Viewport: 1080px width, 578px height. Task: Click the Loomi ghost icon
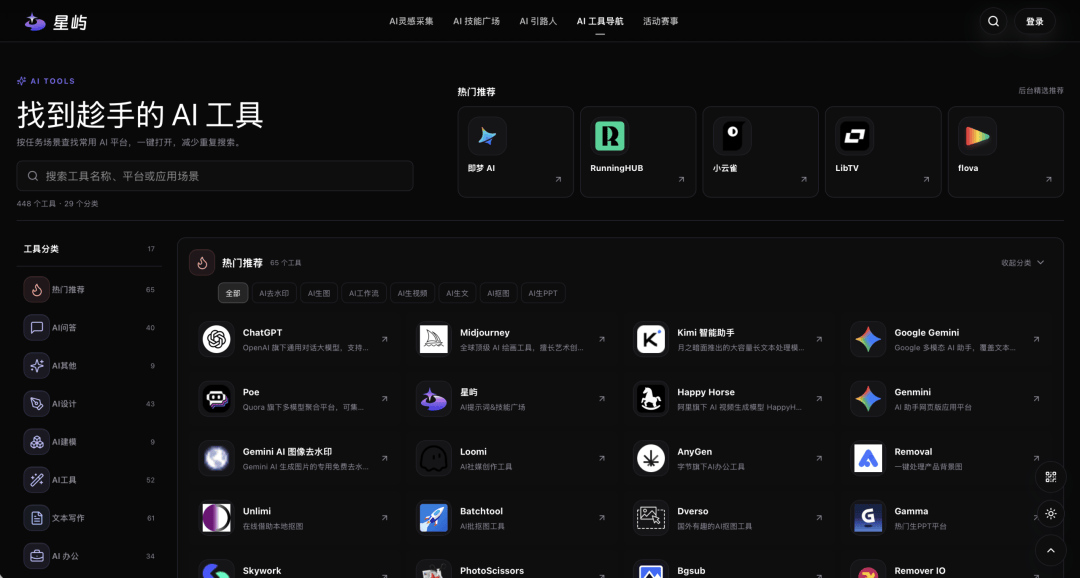433,458
